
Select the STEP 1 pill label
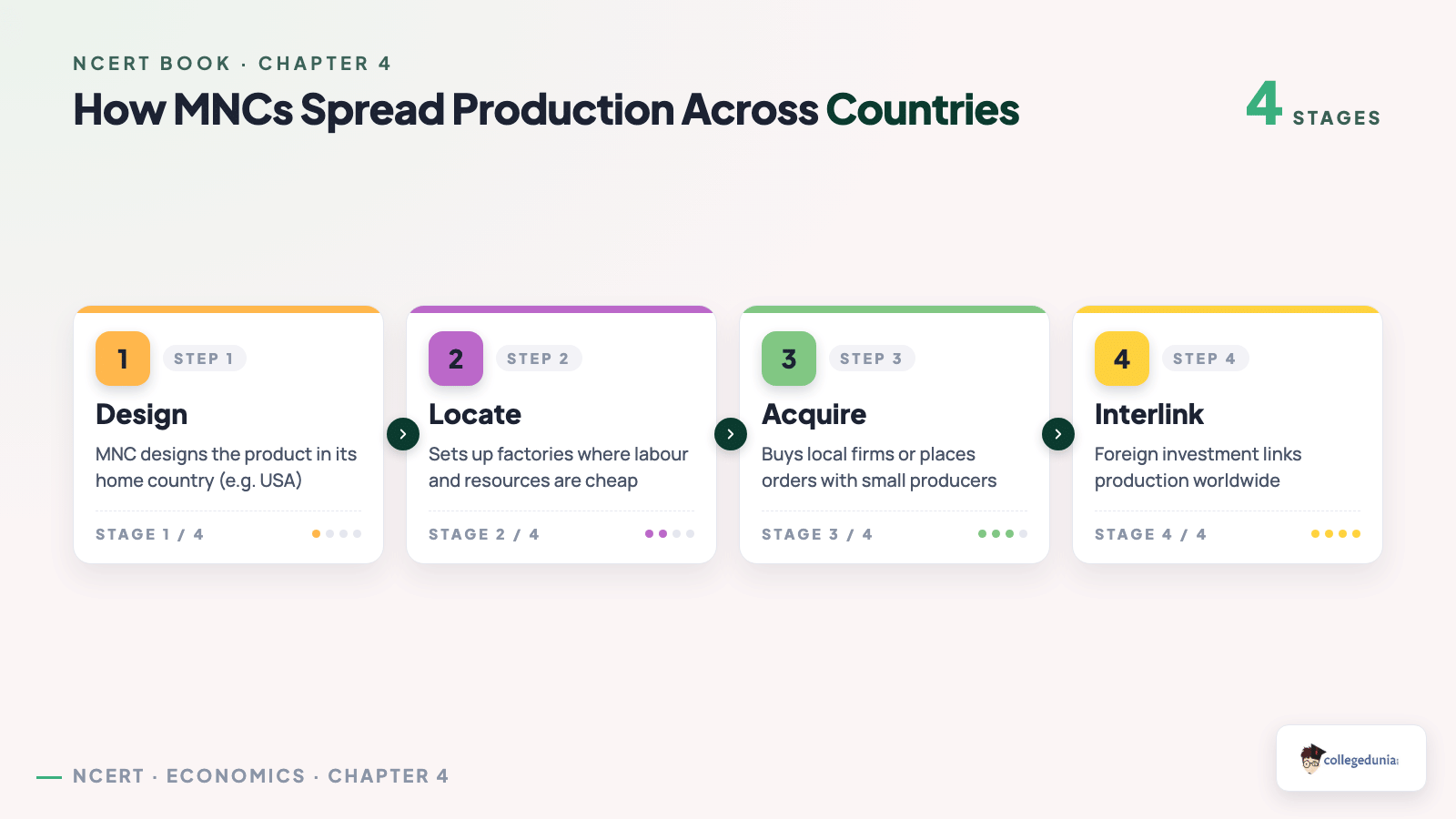click(204, 359)
